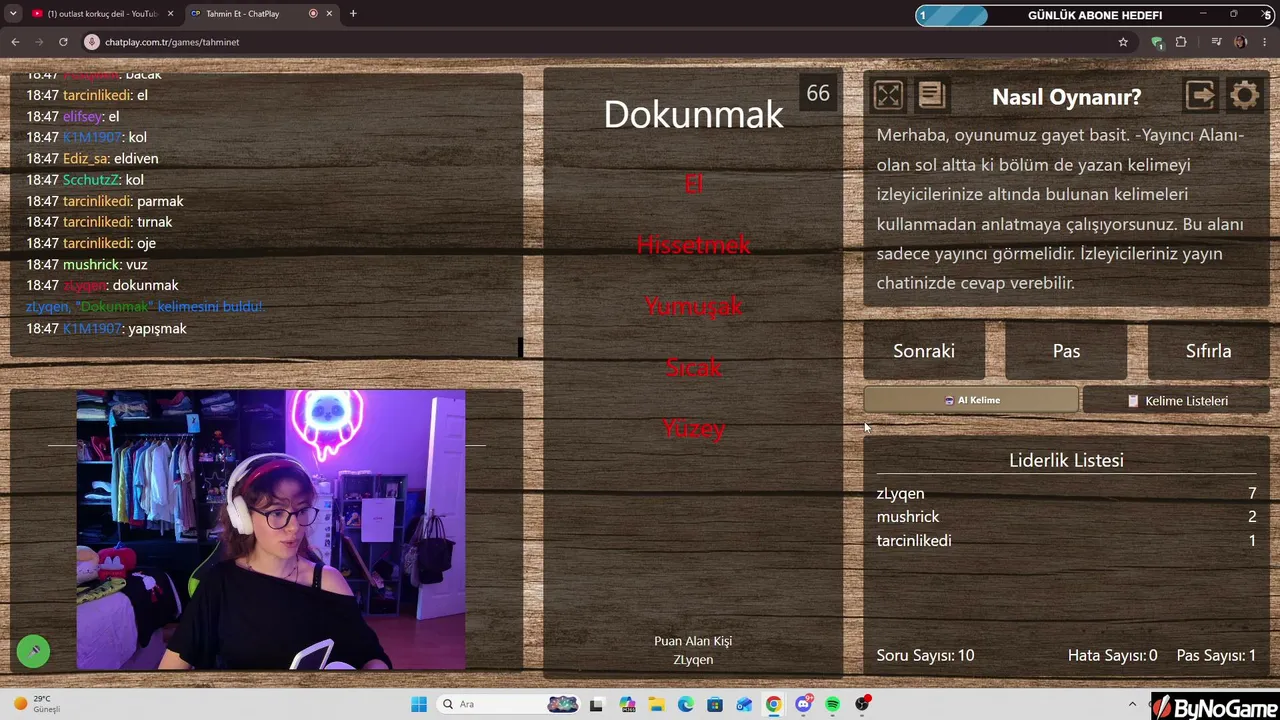The height and width of the screenshot is (720, 1280).
Task: Open the game settings gear icon
Action: [1245, 96]
